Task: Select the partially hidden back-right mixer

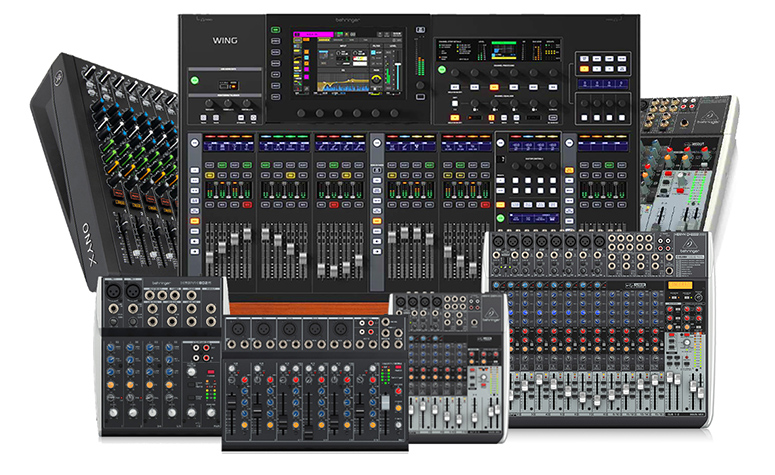Action: tap(687, 163)
